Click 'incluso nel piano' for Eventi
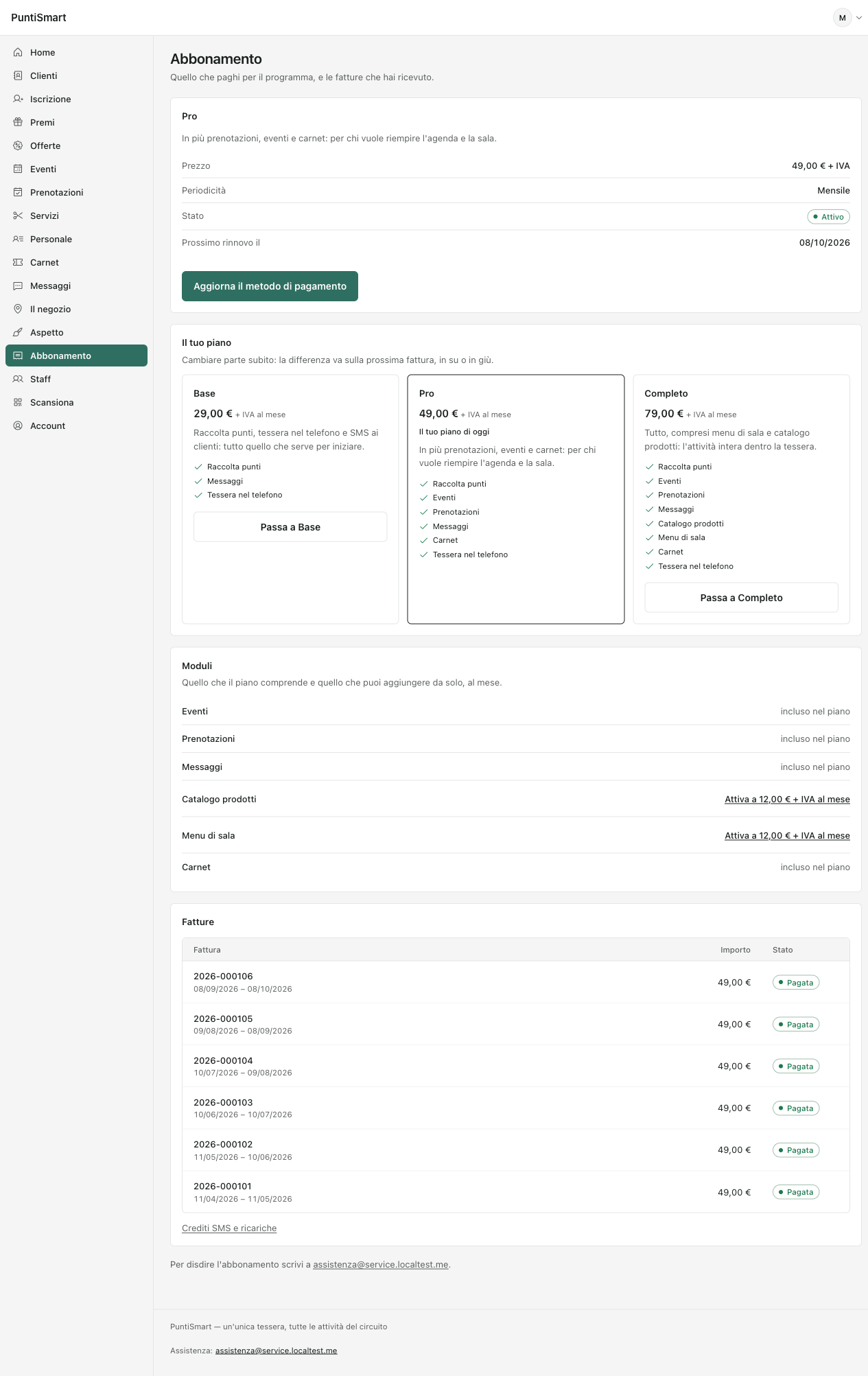The width and height of the screenshot is (868, 1376). (815, 712)
